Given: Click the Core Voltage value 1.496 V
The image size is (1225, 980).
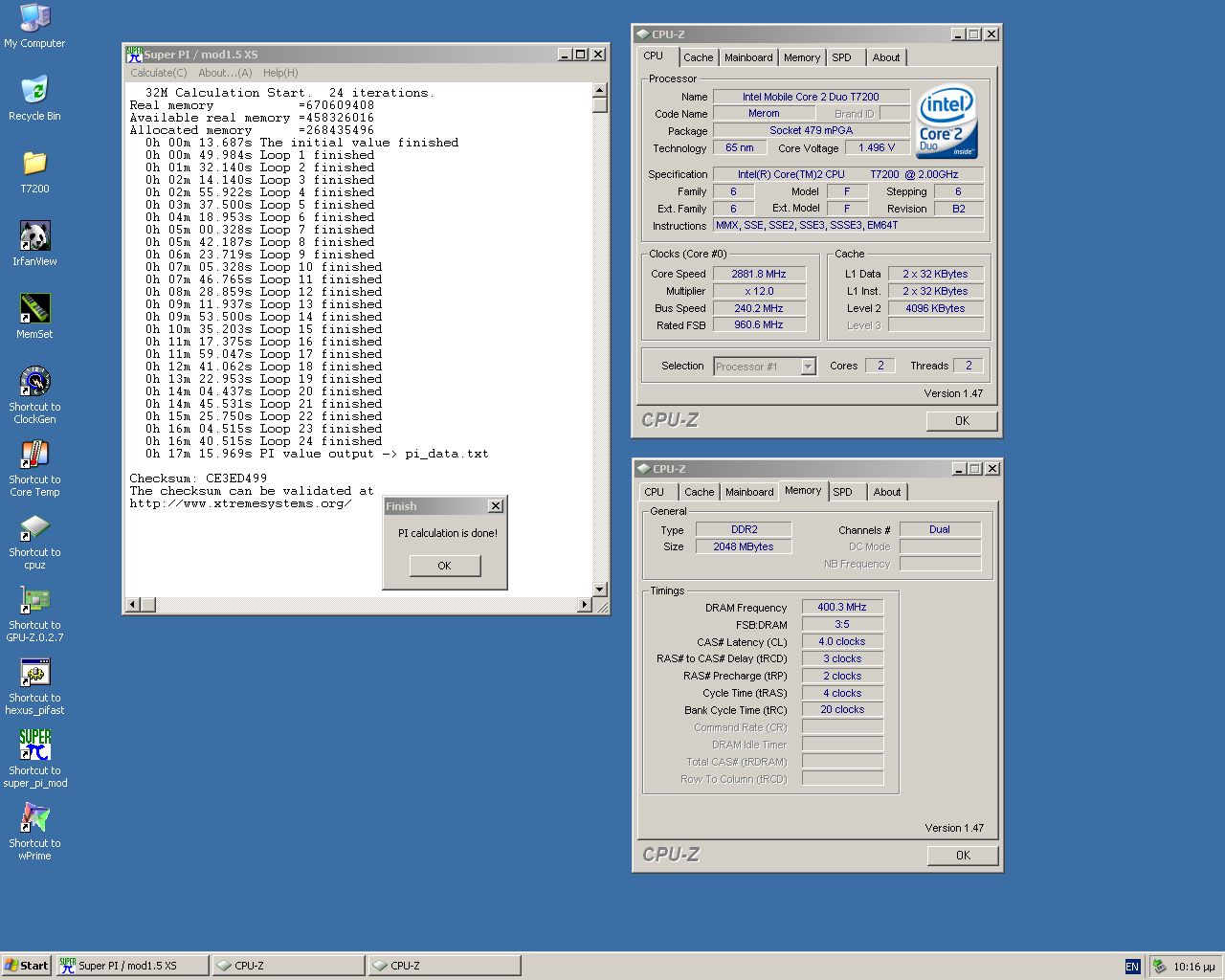Looking at the screenshot, I should (877, 147).
